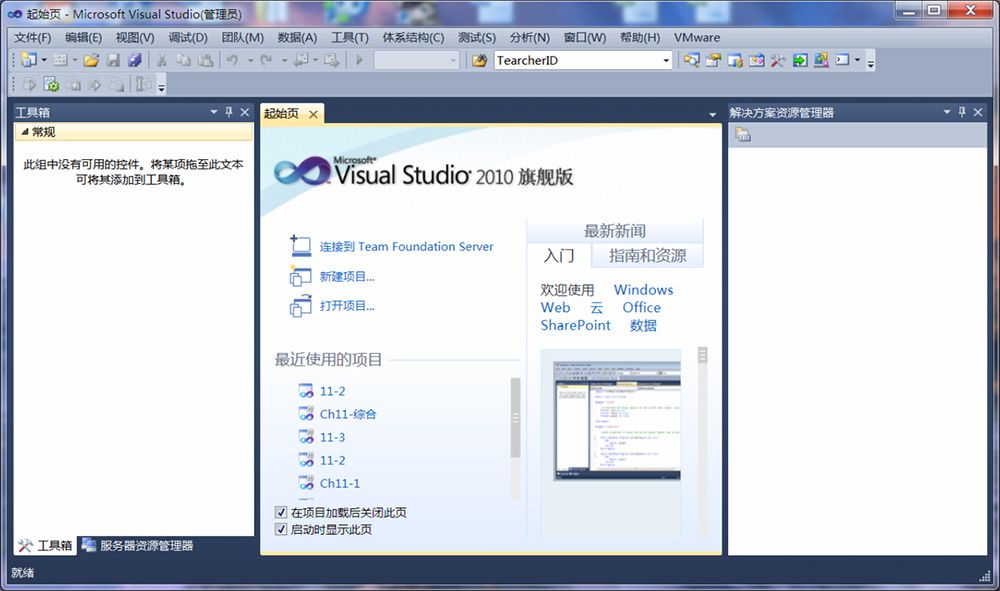Click the Office welcome link
This screenshot has width=1000, height=591.
click(x=642, y=307)
